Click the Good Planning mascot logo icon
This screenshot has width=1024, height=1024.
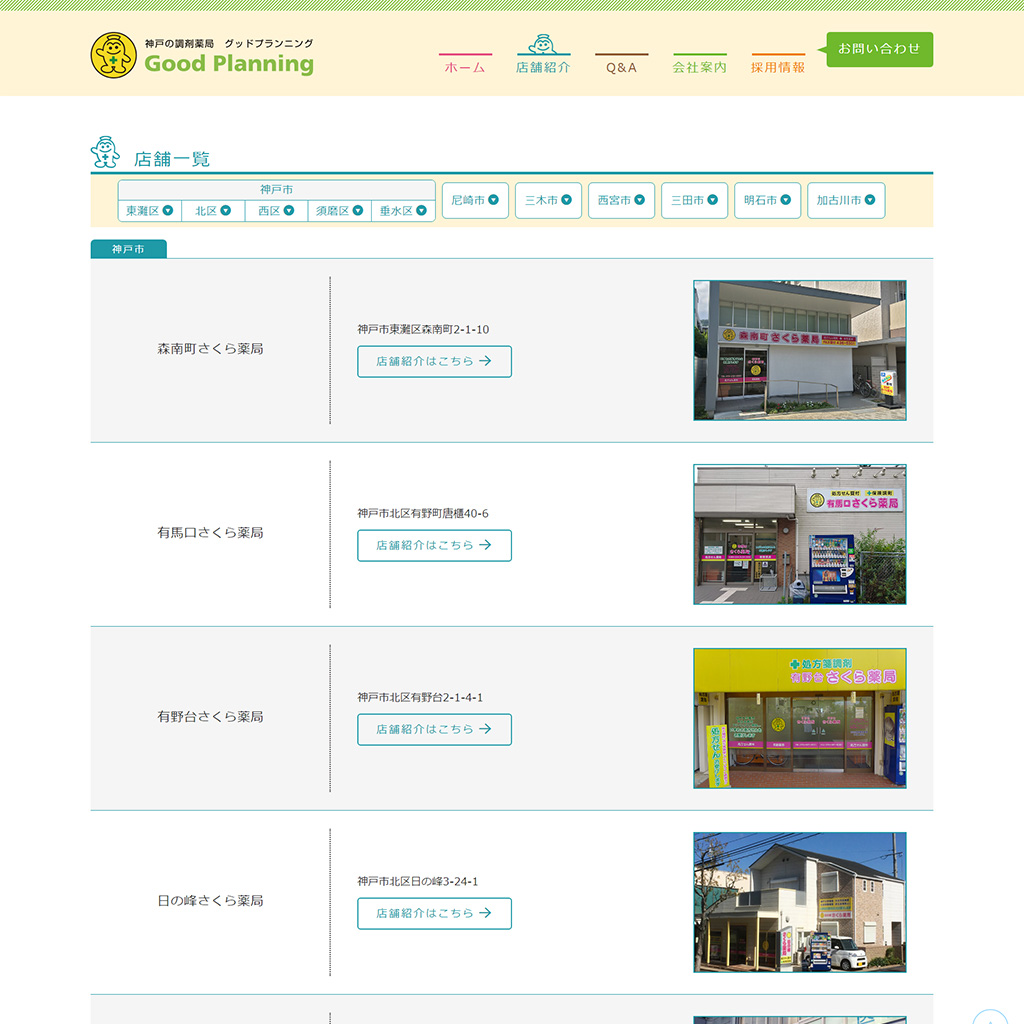tap(114, 56)
